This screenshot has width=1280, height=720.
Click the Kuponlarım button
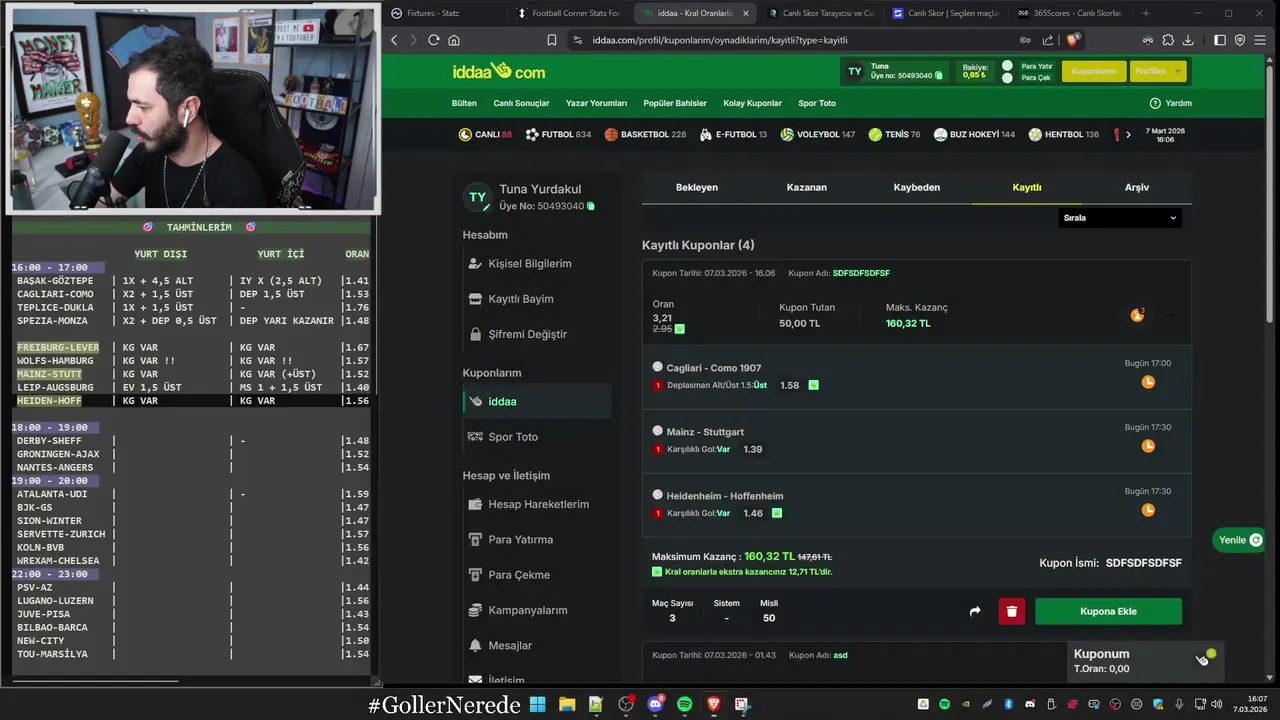pos(1094,71)
